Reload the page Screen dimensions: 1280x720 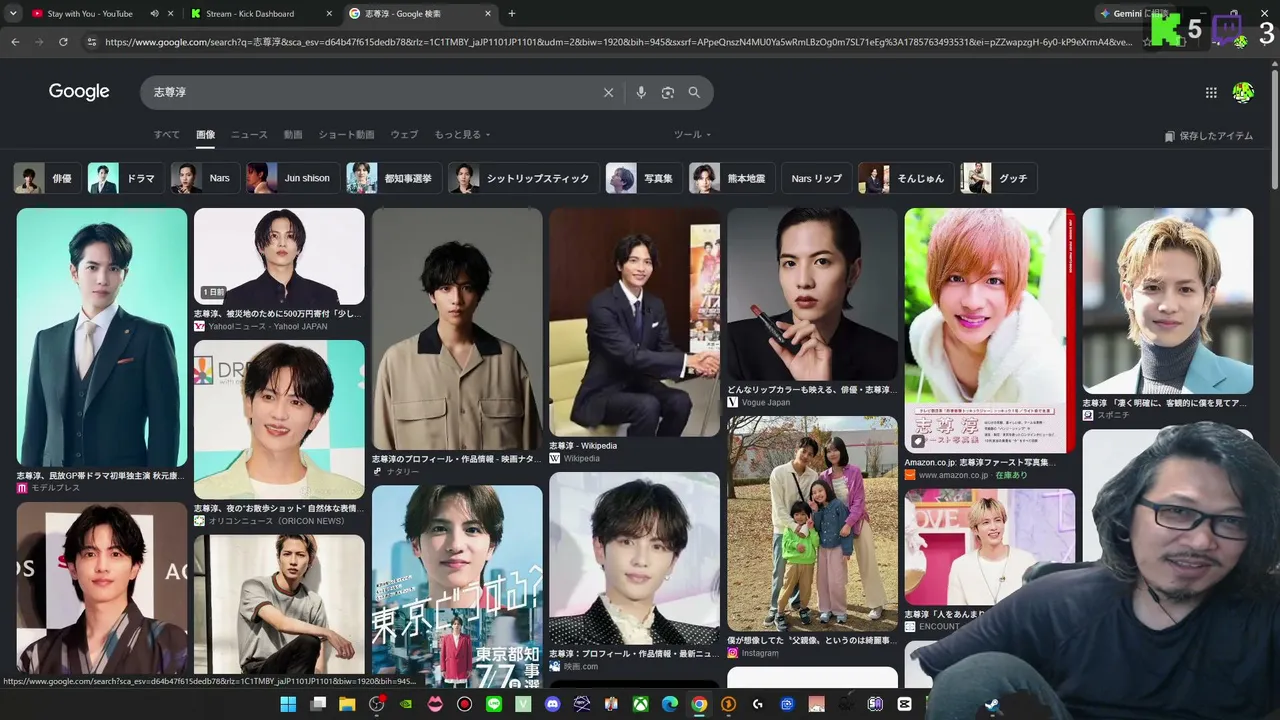63,42
